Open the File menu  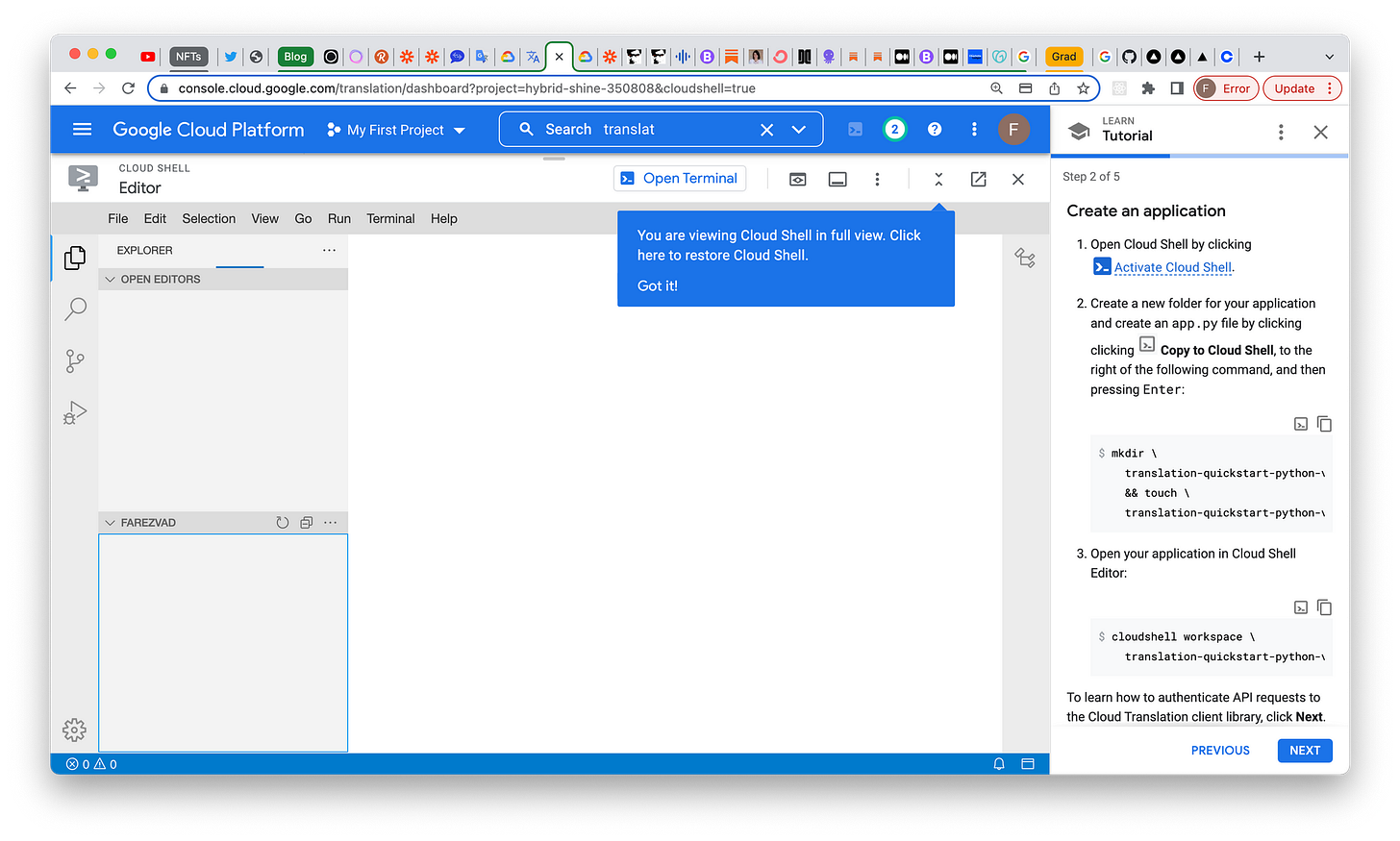click(x=118, y=219)
